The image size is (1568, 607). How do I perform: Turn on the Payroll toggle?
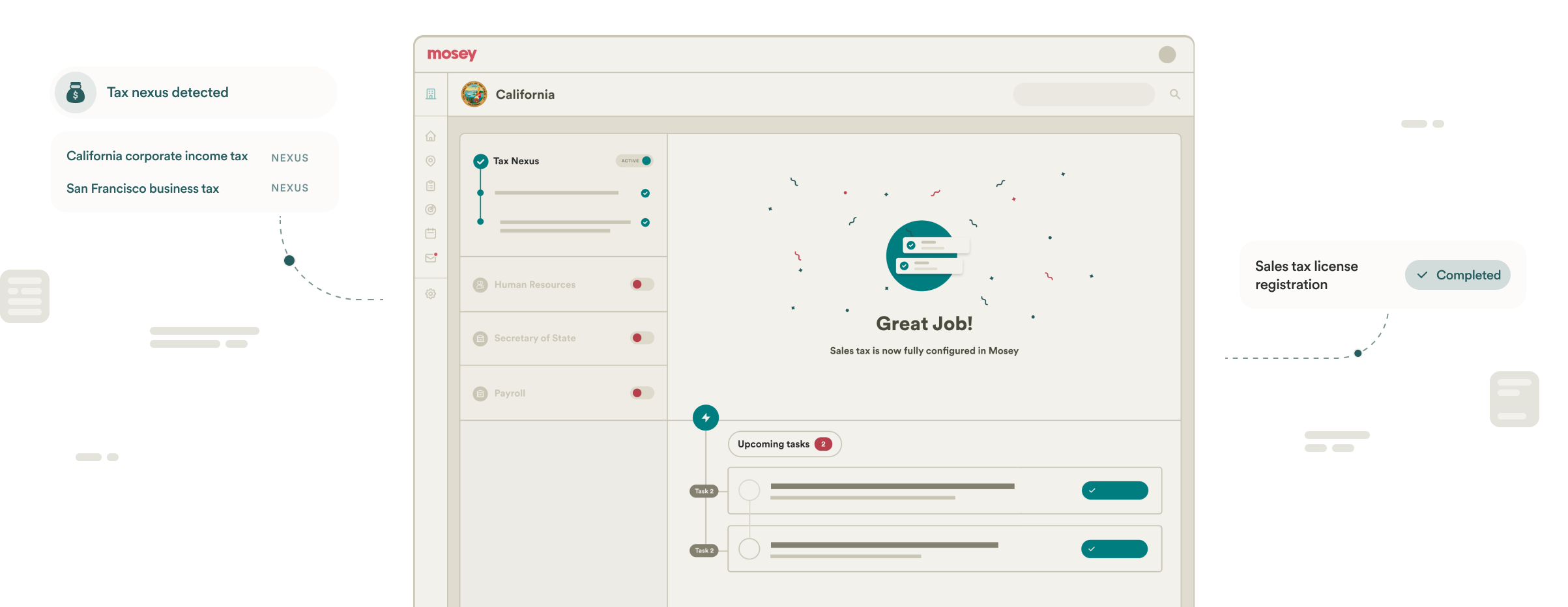642,393
